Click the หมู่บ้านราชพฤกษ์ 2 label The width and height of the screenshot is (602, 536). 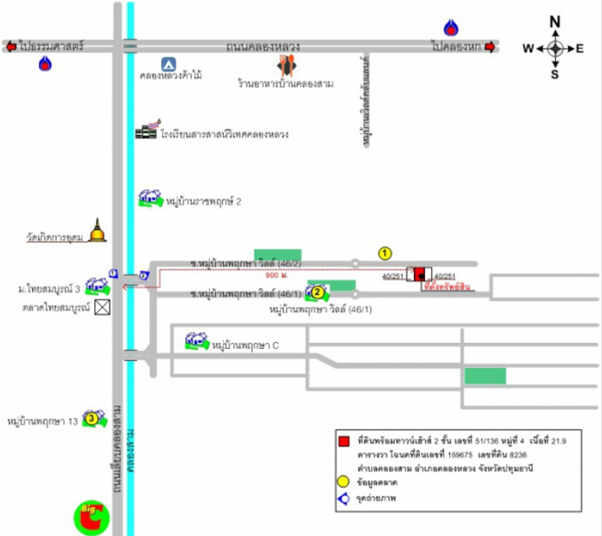point(203,201)
